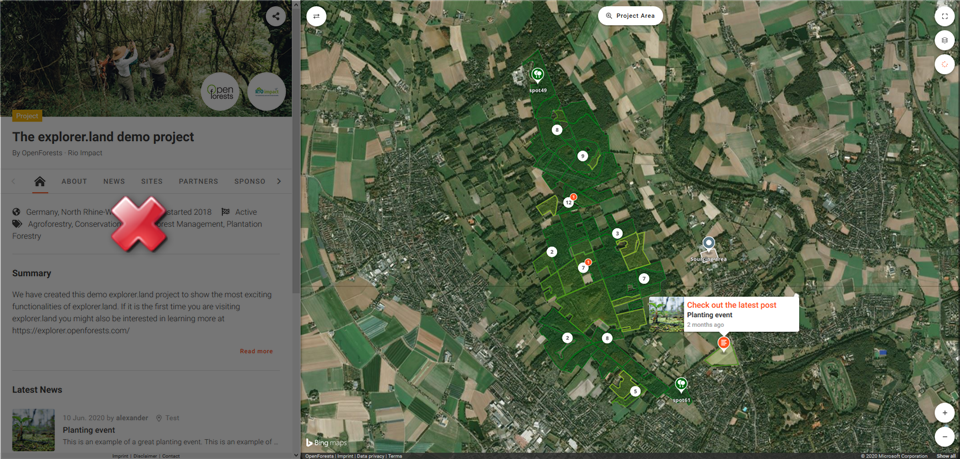Click the Check out the latest post heading
This screenshot has width=960, height=459.
click(x=731, y=305)
